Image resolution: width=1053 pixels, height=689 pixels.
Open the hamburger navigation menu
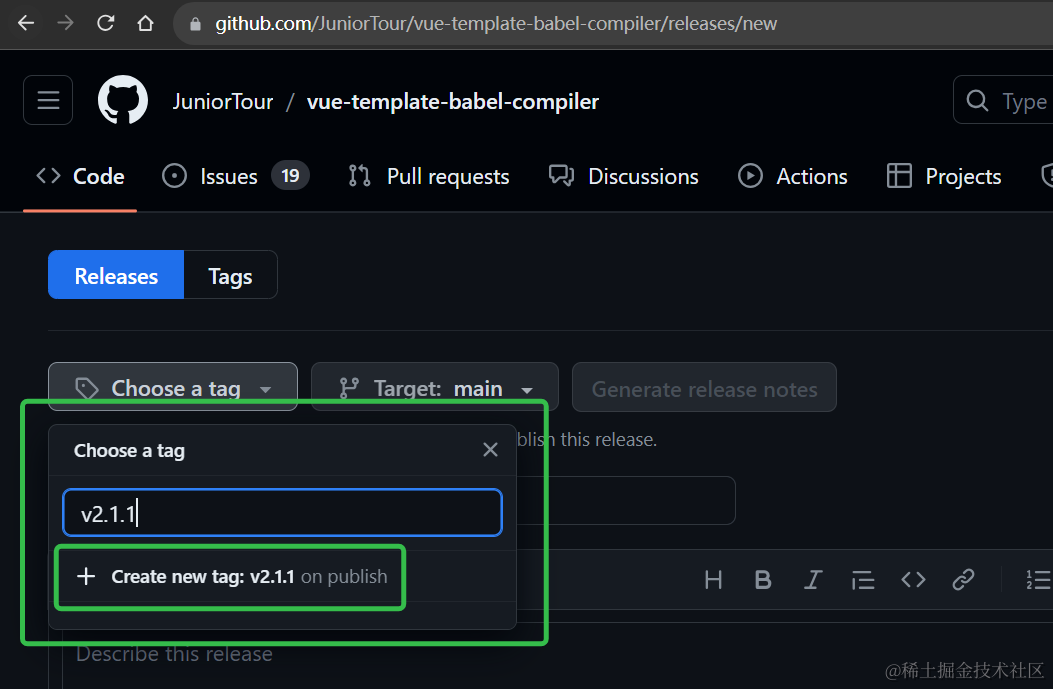[48, 101]
